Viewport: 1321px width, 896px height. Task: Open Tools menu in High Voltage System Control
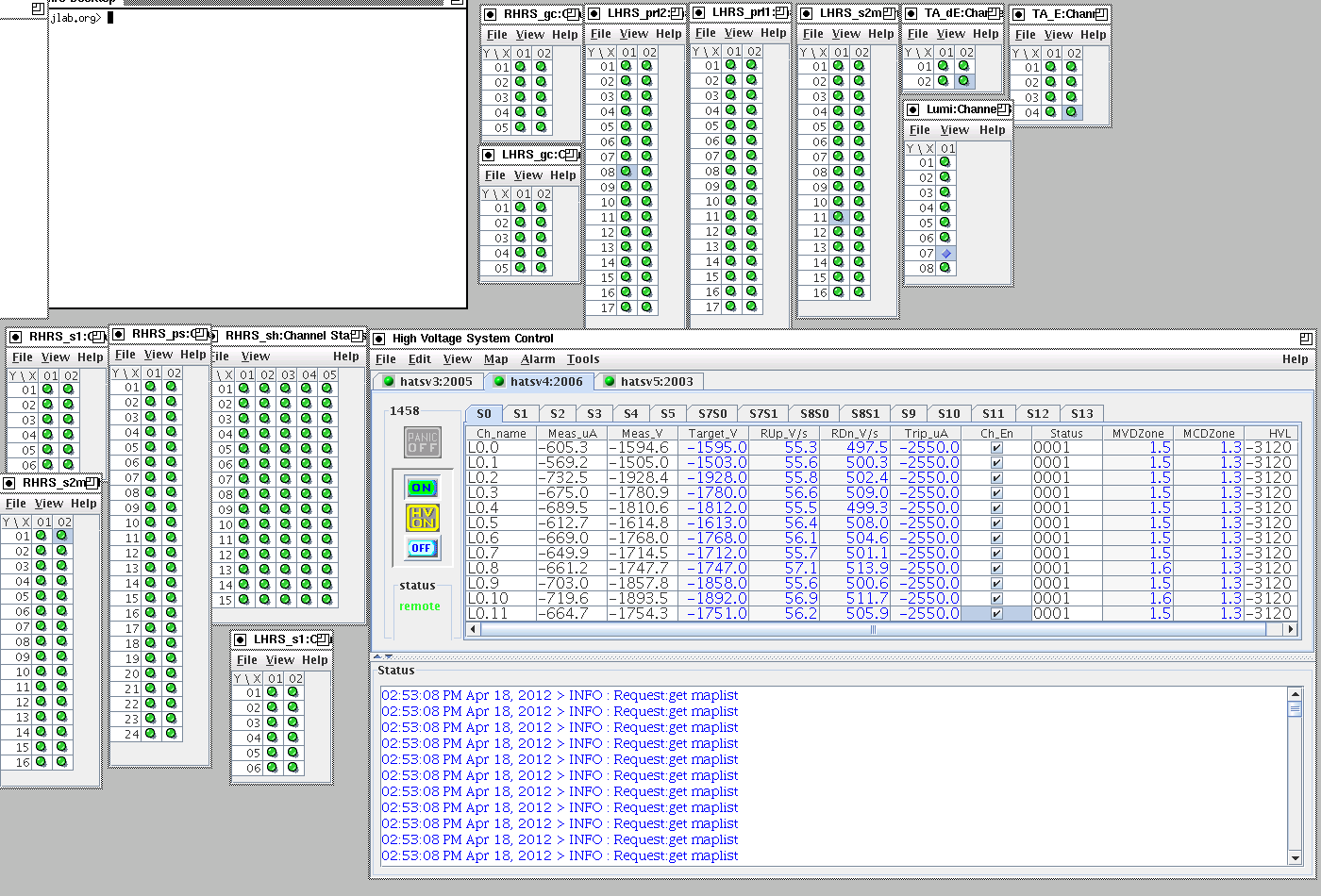point(583,359)
